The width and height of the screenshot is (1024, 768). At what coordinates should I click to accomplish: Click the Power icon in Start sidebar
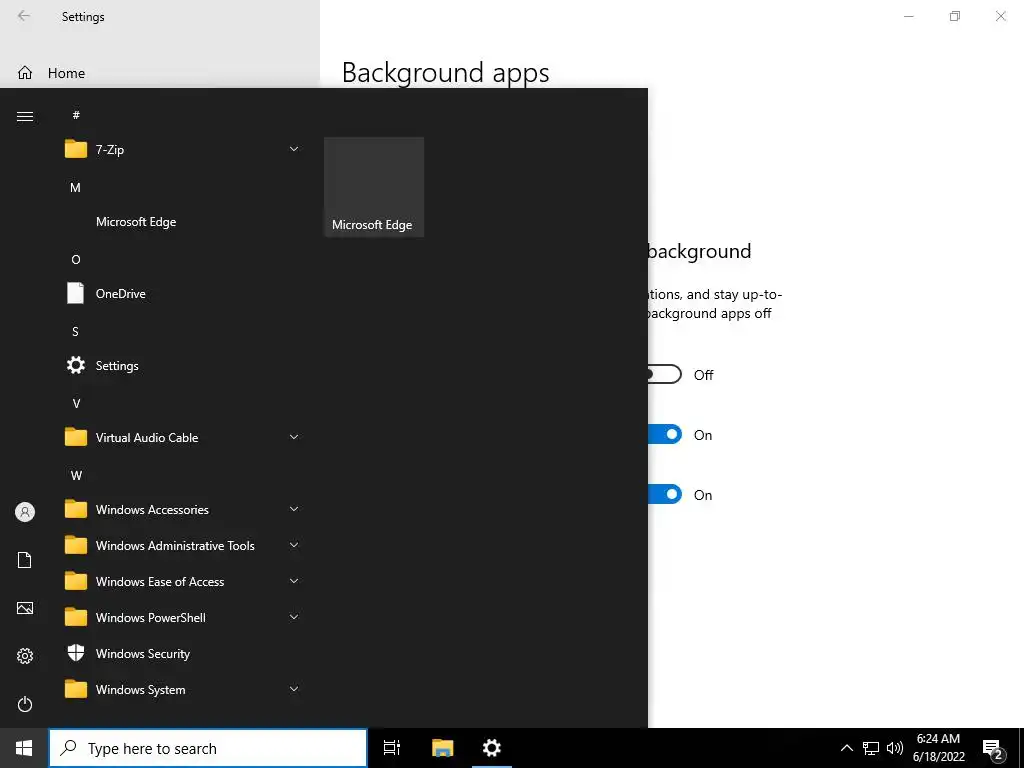(x=25, y=704)
